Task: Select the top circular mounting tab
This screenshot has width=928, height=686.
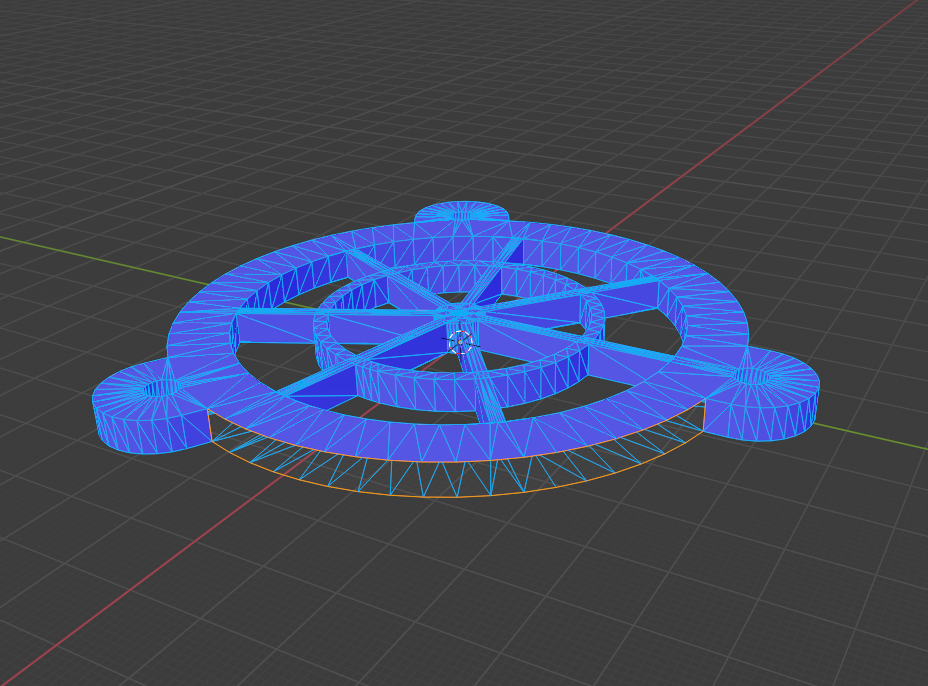Action: tap(461, 213)
